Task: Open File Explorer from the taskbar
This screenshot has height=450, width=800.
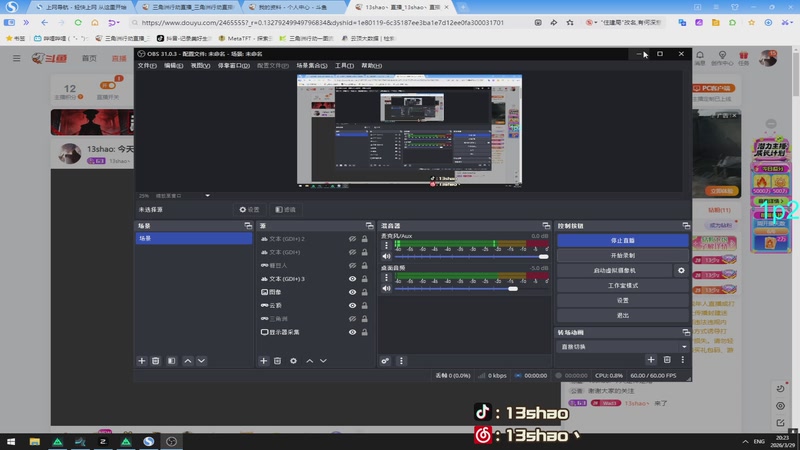Action: tap(35, 441)
